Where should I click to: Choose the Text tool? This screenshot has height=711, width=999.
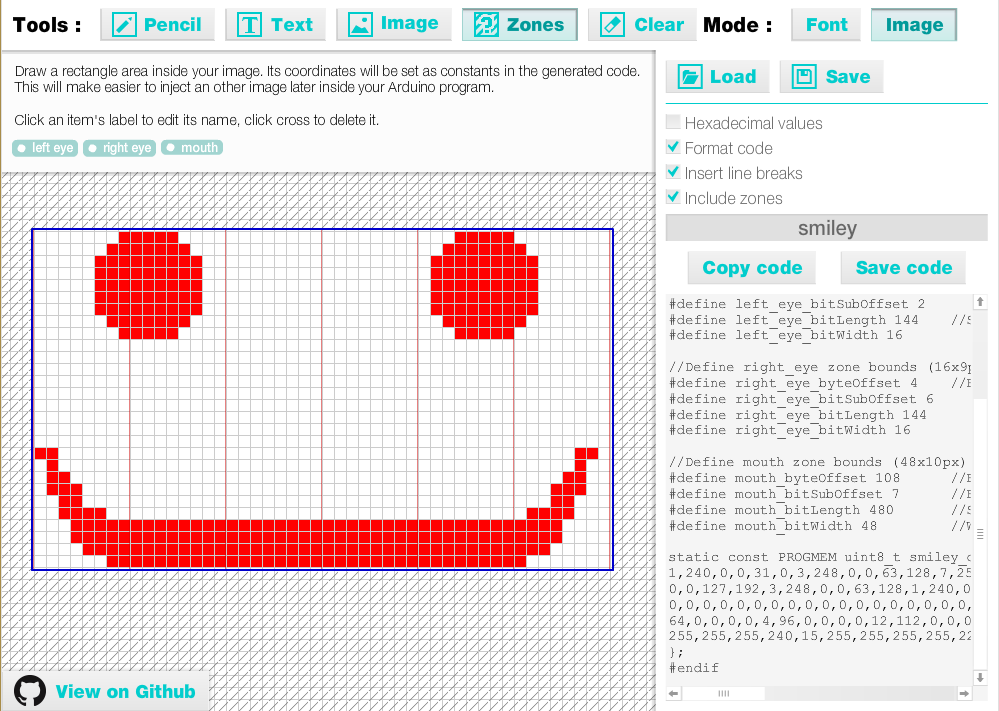[x=276, y=25]
